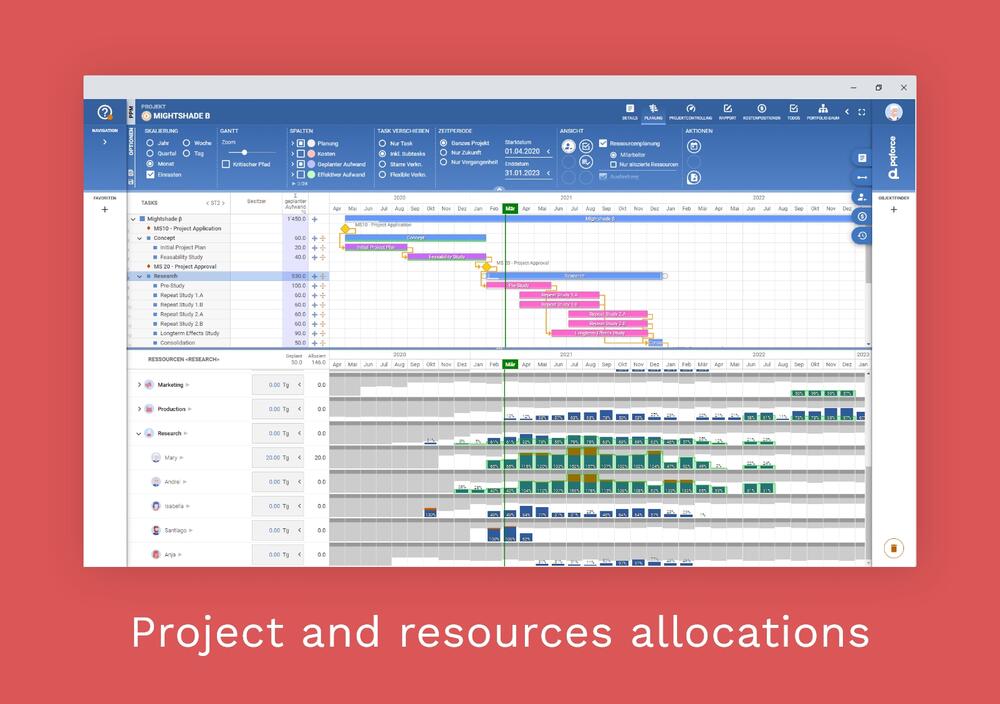Select the Tag radio button in Skalierung
The image size is (1000, 704).
click(185, 152)
